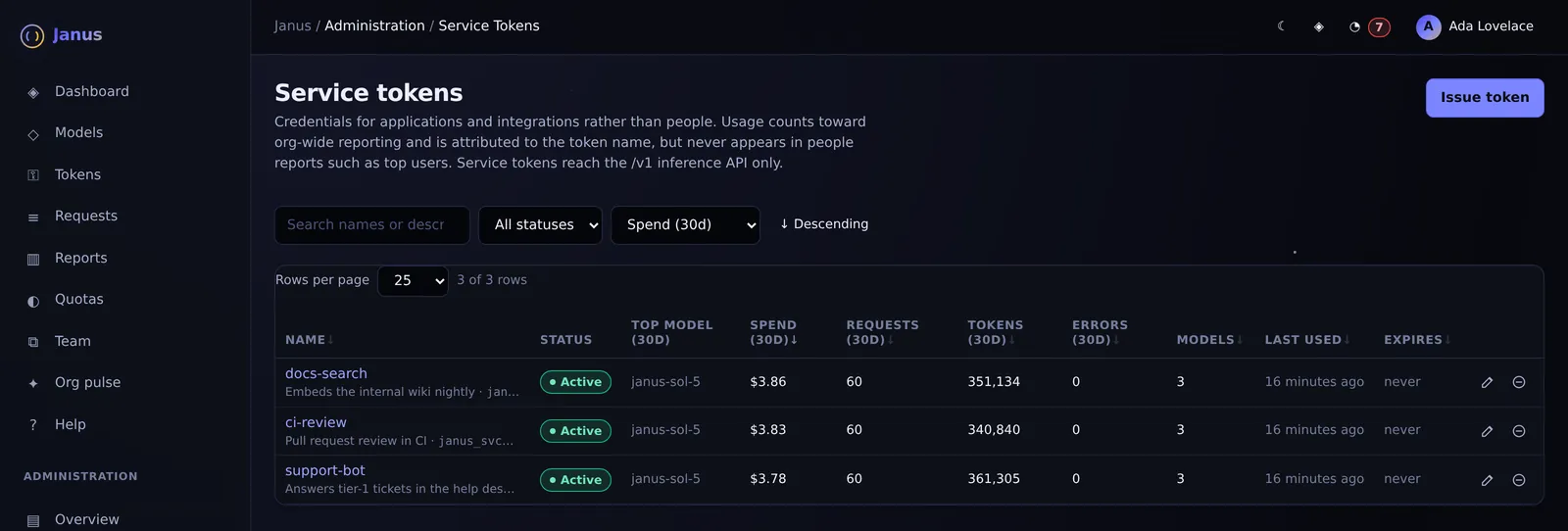The height and width of the screenshot is (531, 1568).
Task: Click the Quotas half-circle icon
Action: click(33, 301)
